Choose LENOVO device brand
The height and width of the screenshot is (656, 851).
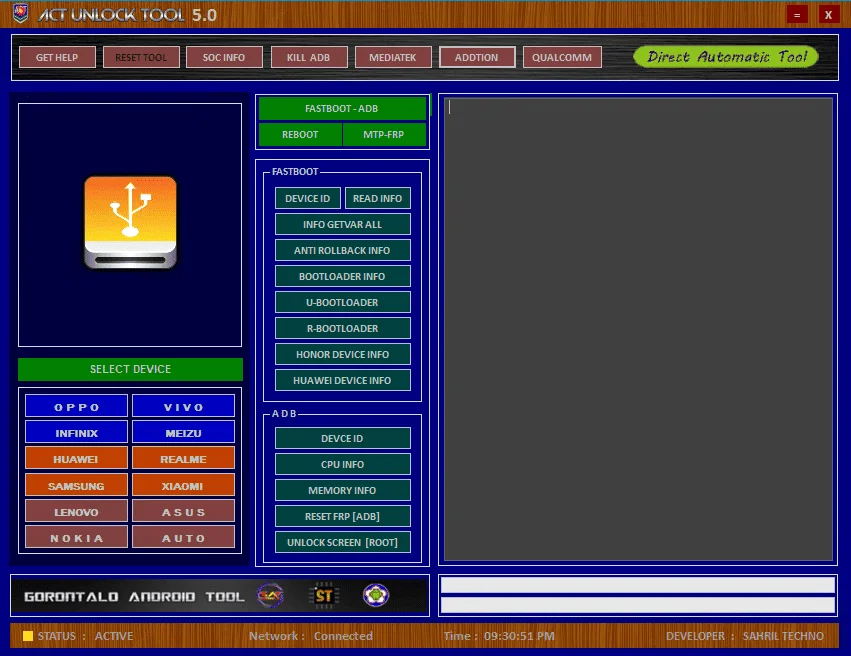pyautogui.click(x=77, y=512)
